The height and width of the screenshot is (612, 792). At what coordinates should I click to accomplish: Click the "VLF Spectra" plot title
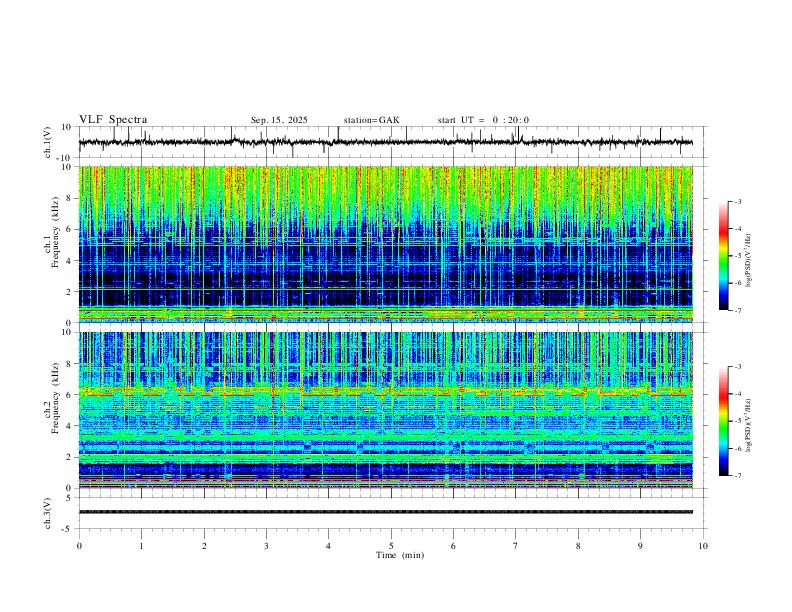click(x=113, y=120)
